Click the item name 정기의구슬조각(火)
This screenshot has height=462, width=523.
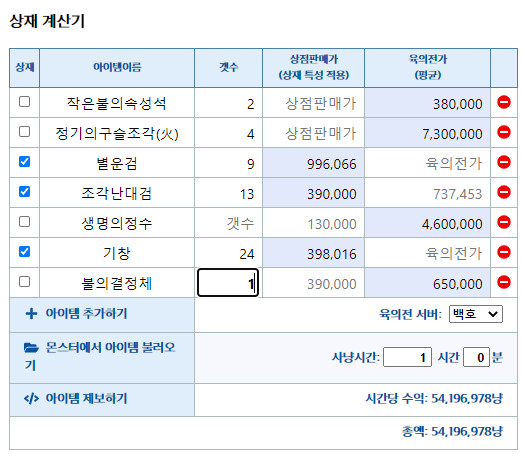pos(117,133)
